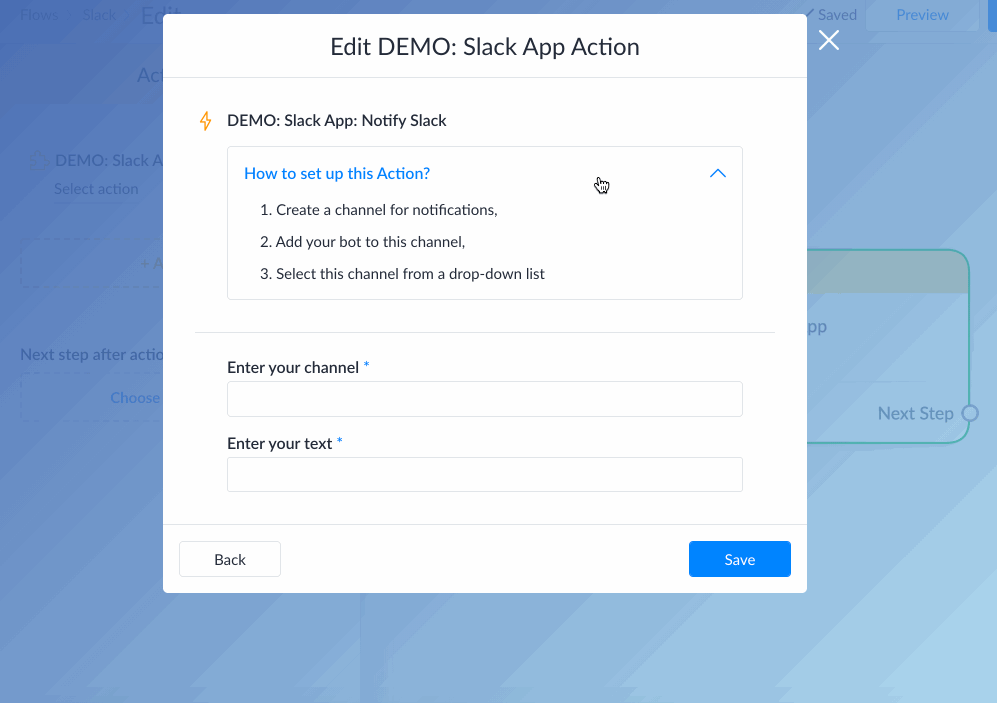This screenshot has height=703, width=997.
Task: Click the red required asterisk next to channel label
Action: [366, 367]
